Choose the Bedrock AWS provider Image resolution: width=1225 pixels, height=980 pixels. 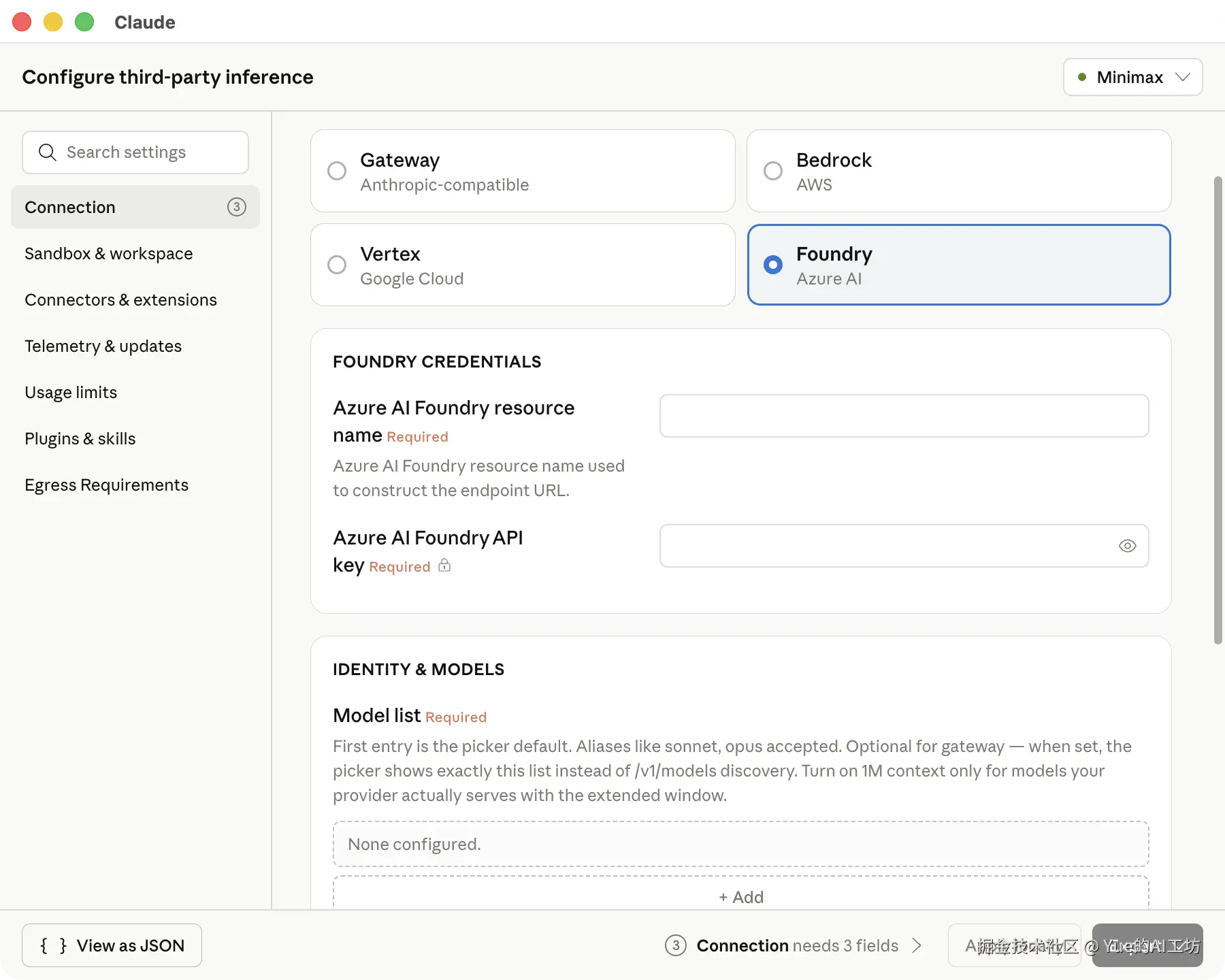[959, 171]
